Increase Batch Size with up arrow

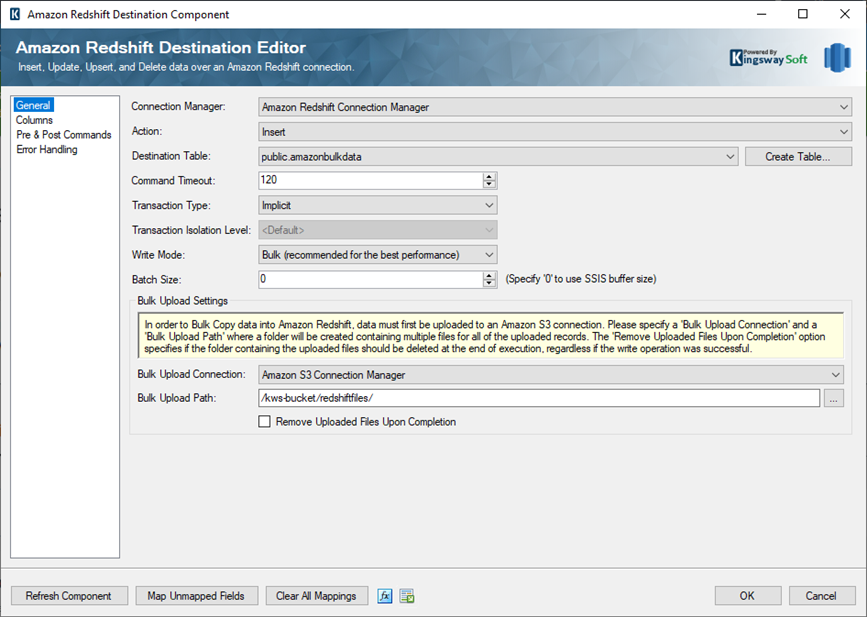click(489, 275)
